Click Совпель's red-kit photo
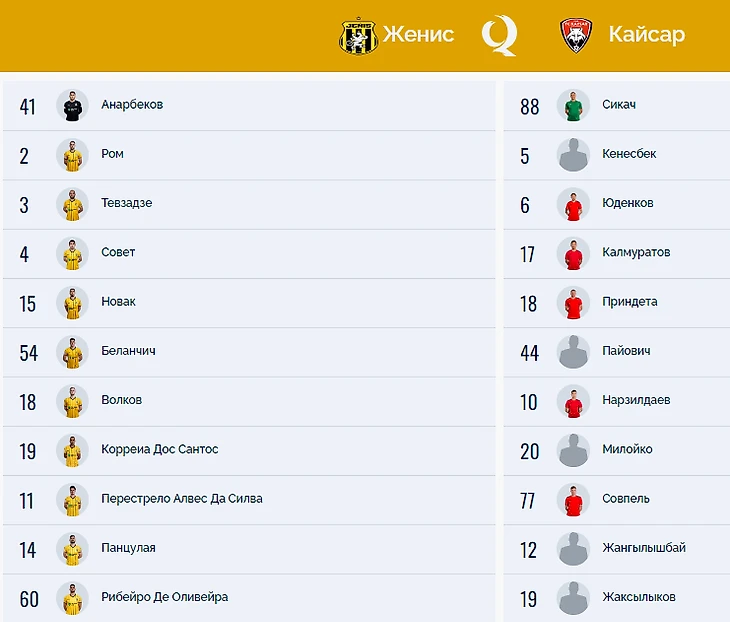Image resolution: width=730 pixels, height=622 pixels. click(x=573, y=500)
